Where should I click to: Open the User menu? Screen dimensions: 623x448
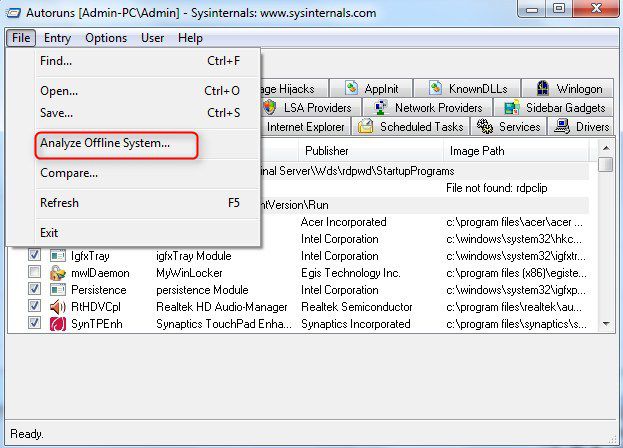click(153, 38)
